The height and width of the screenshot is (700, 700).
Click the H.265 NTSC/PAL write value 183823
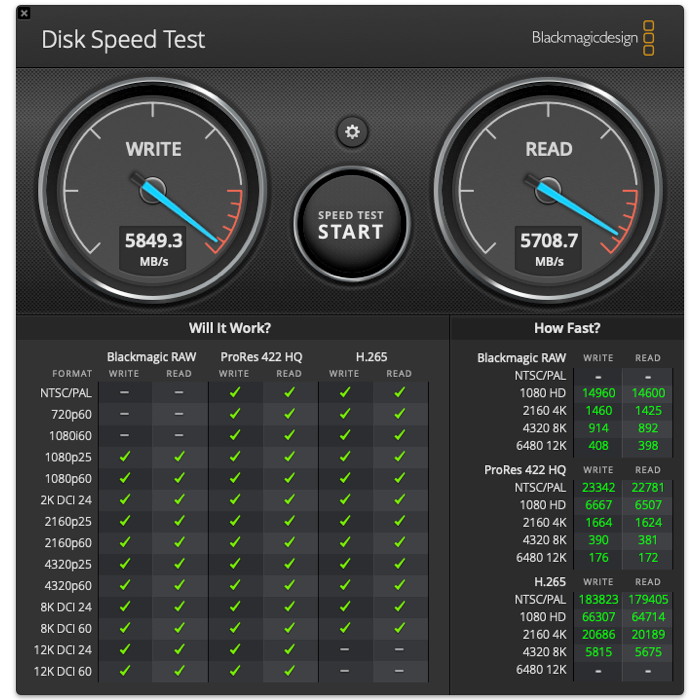click(598, 600)
